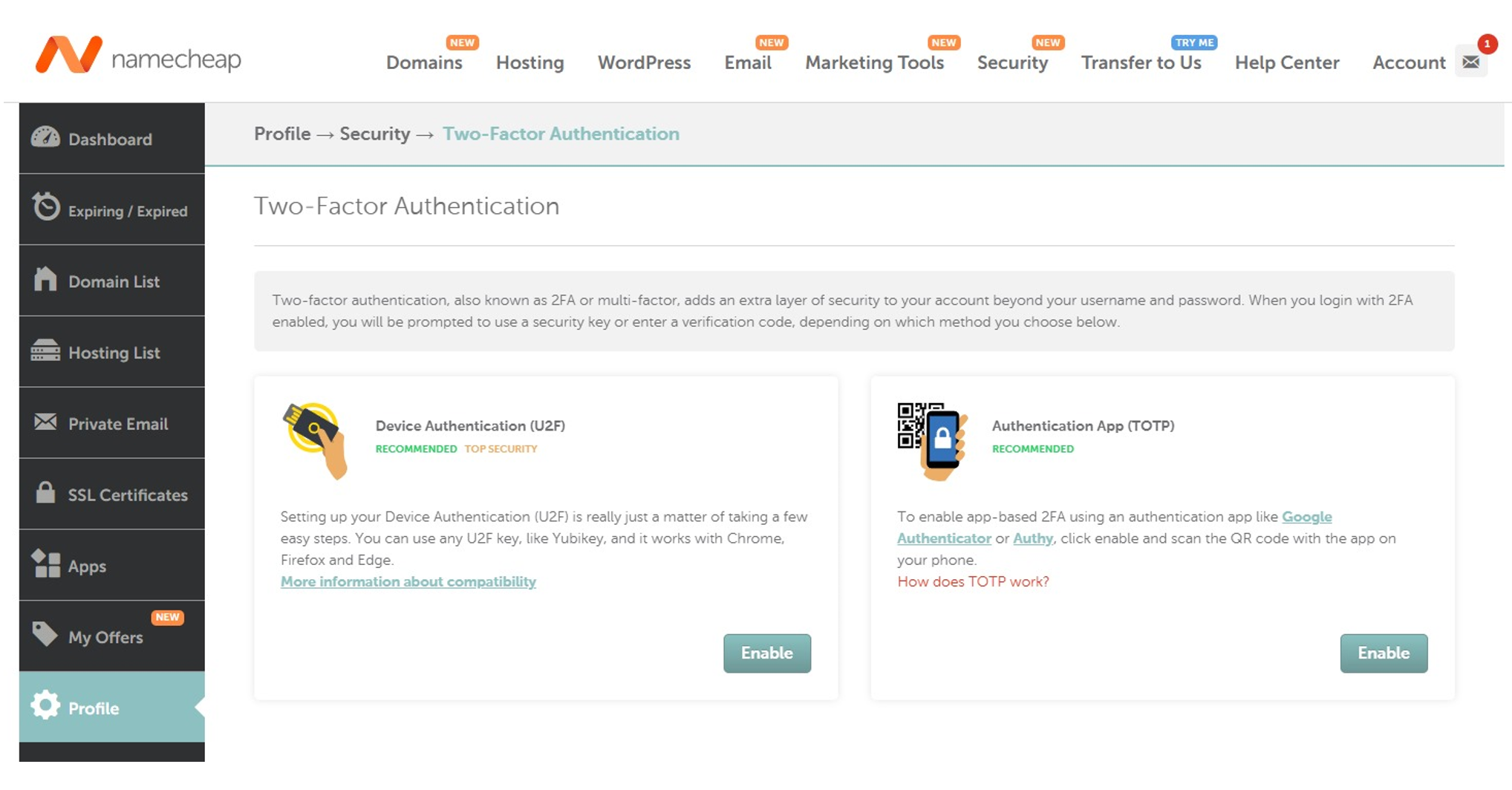The image size is (1512, 790).
Task: Click the U2F security key illustration
Action: pyautogui.click(x=316, y=440)
